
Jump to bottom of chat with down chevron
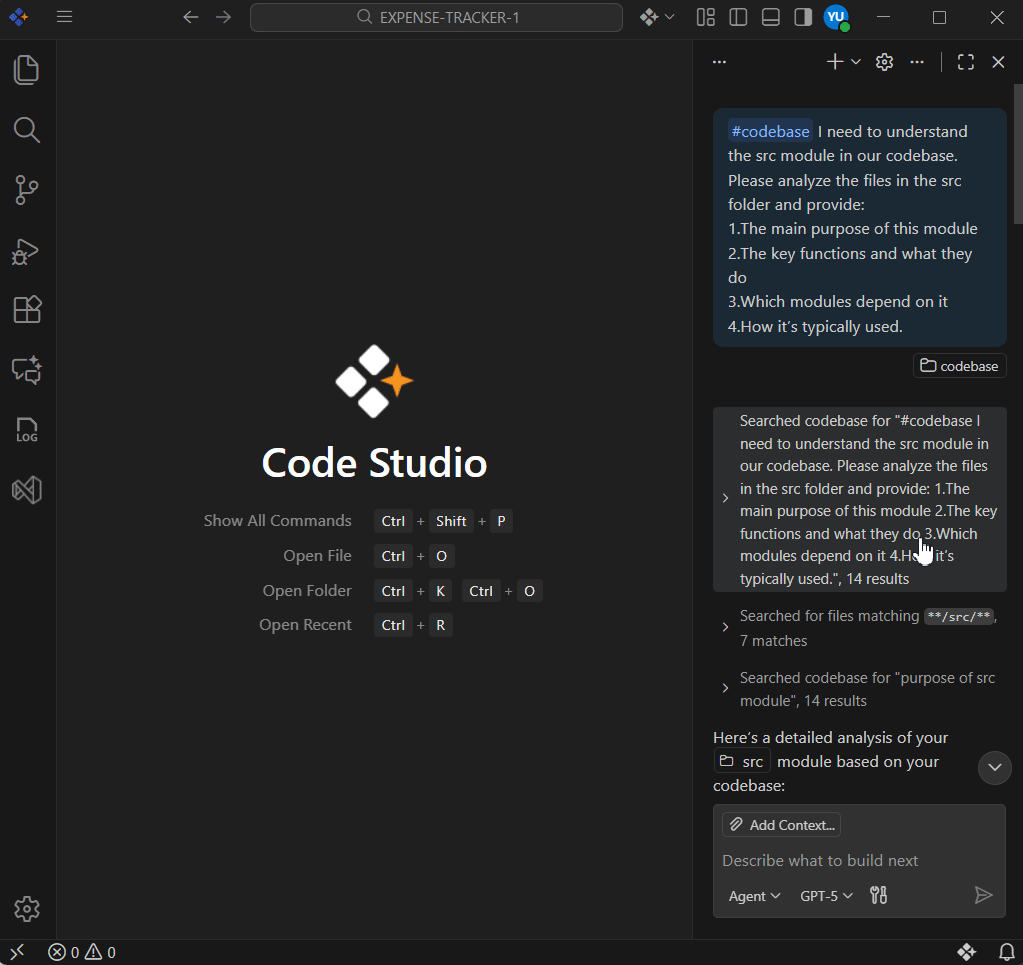[x=994, y=767]
